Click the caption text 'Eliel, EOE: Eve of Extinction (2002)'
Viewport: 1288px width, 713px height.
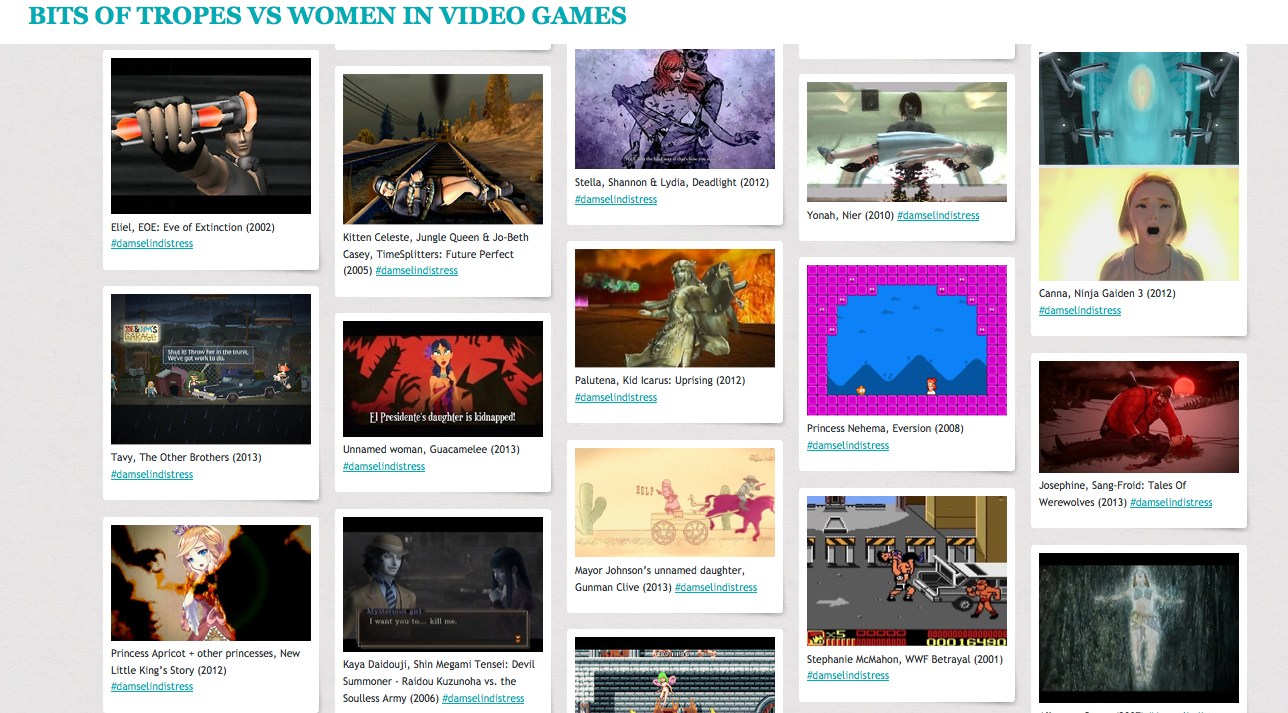193,227
